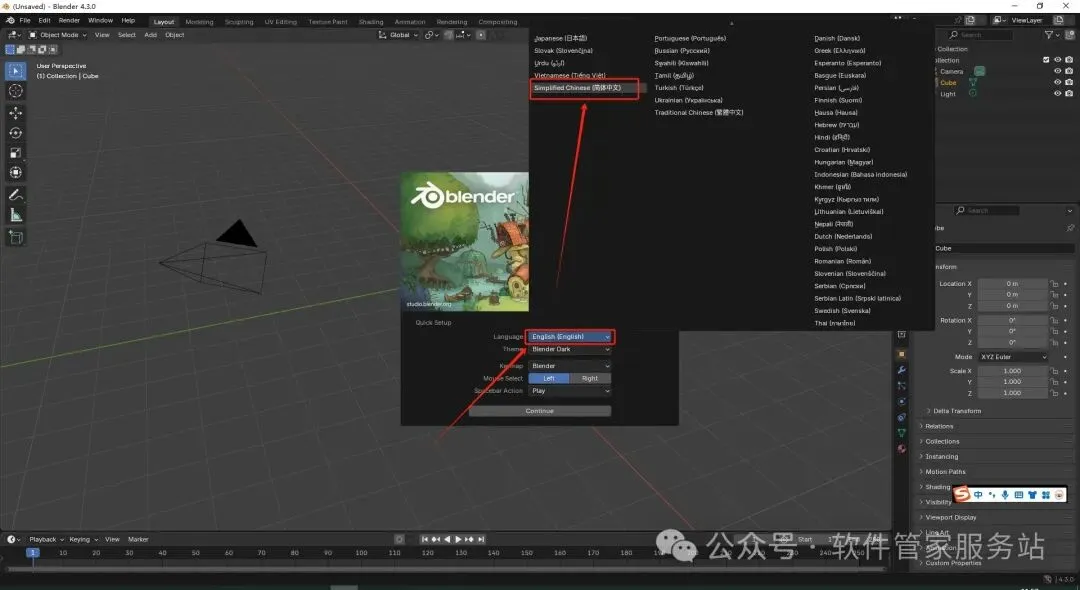1080x590 pixels.
Task: Open the Object Data properties tab icon
Action: coord(902,432)
